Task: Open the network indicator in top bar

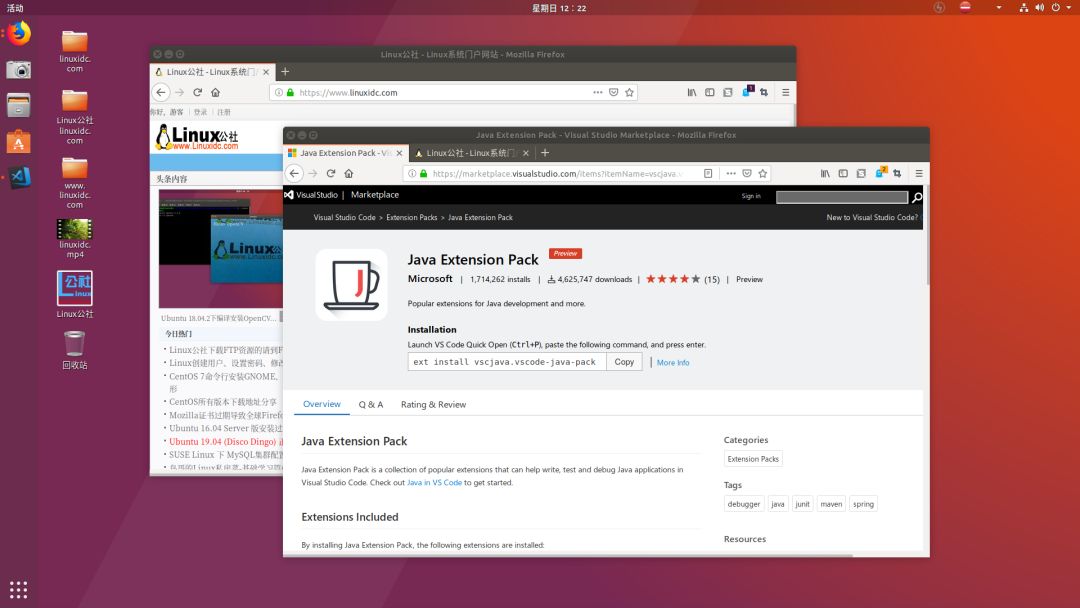Action: pos(1024,8)
